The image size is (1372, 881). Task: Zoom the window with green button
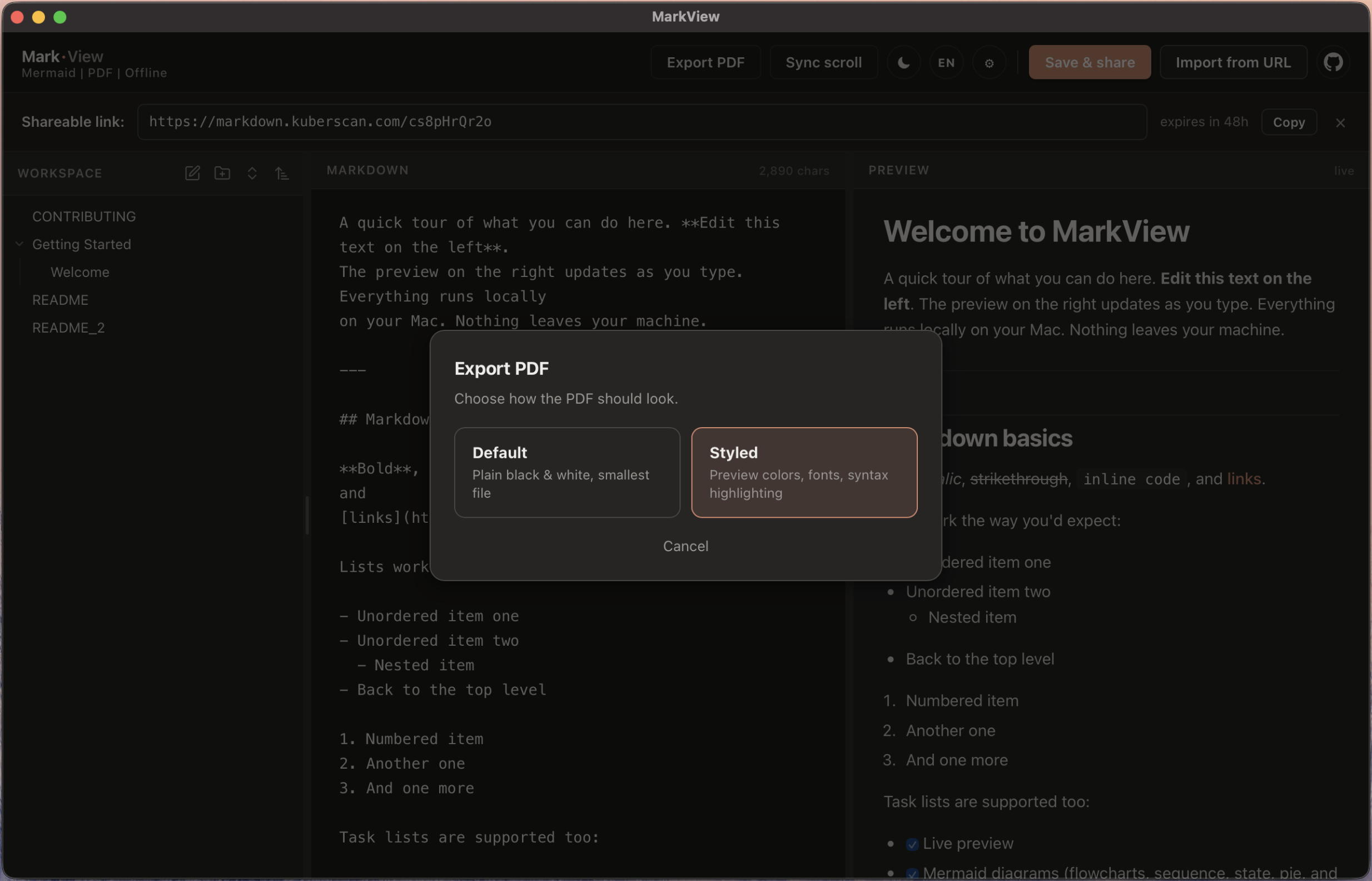60,17
